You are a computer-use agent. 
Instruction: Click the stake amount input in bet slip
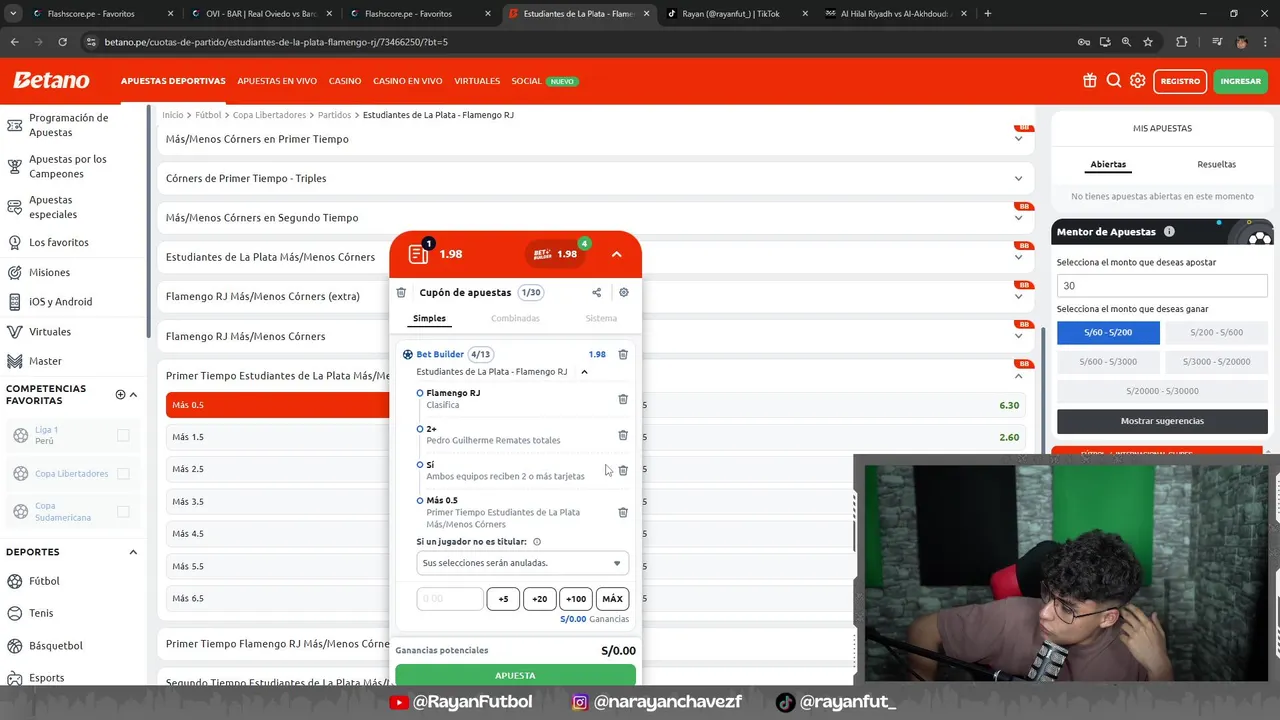(x=450, y=599)
